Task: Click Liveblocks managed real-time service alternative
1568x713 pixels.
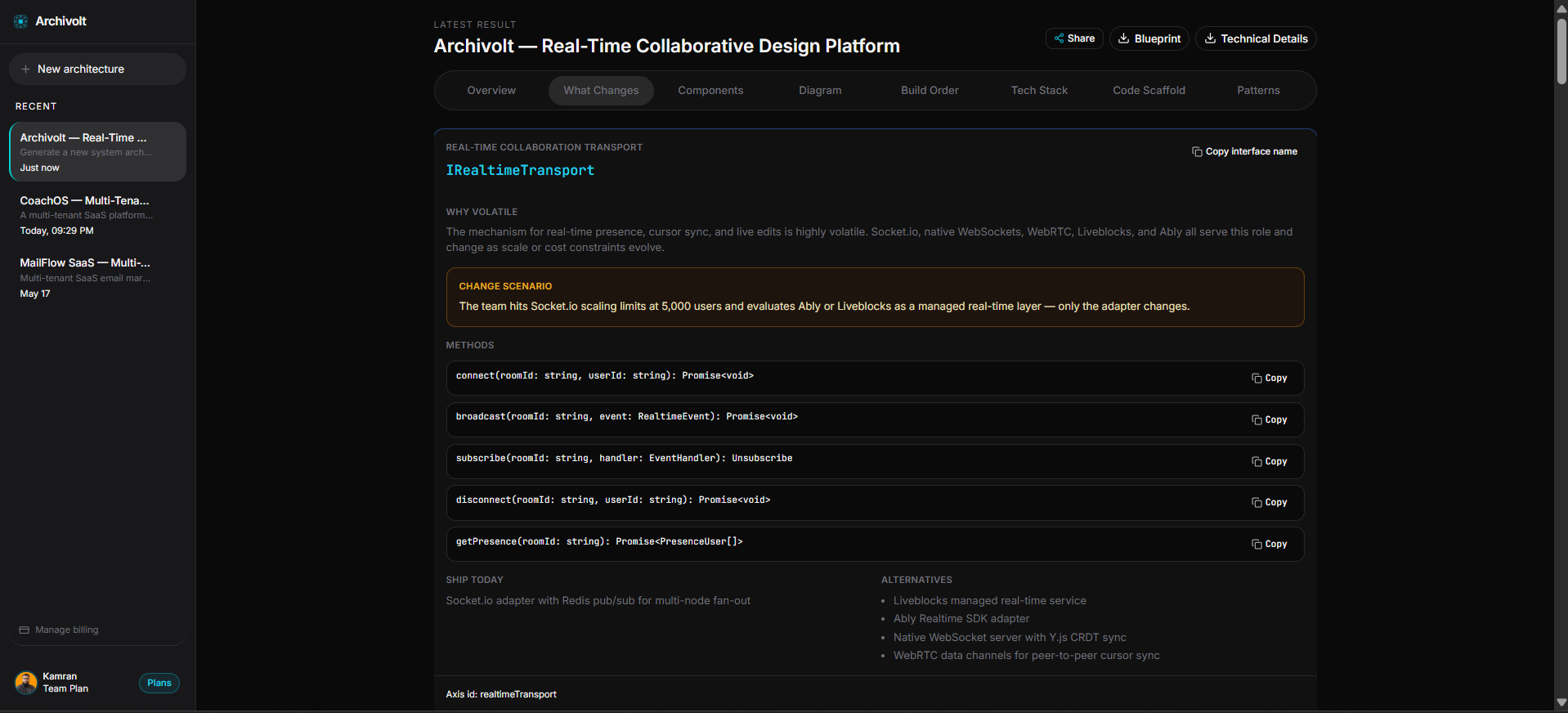Action: 989,601
